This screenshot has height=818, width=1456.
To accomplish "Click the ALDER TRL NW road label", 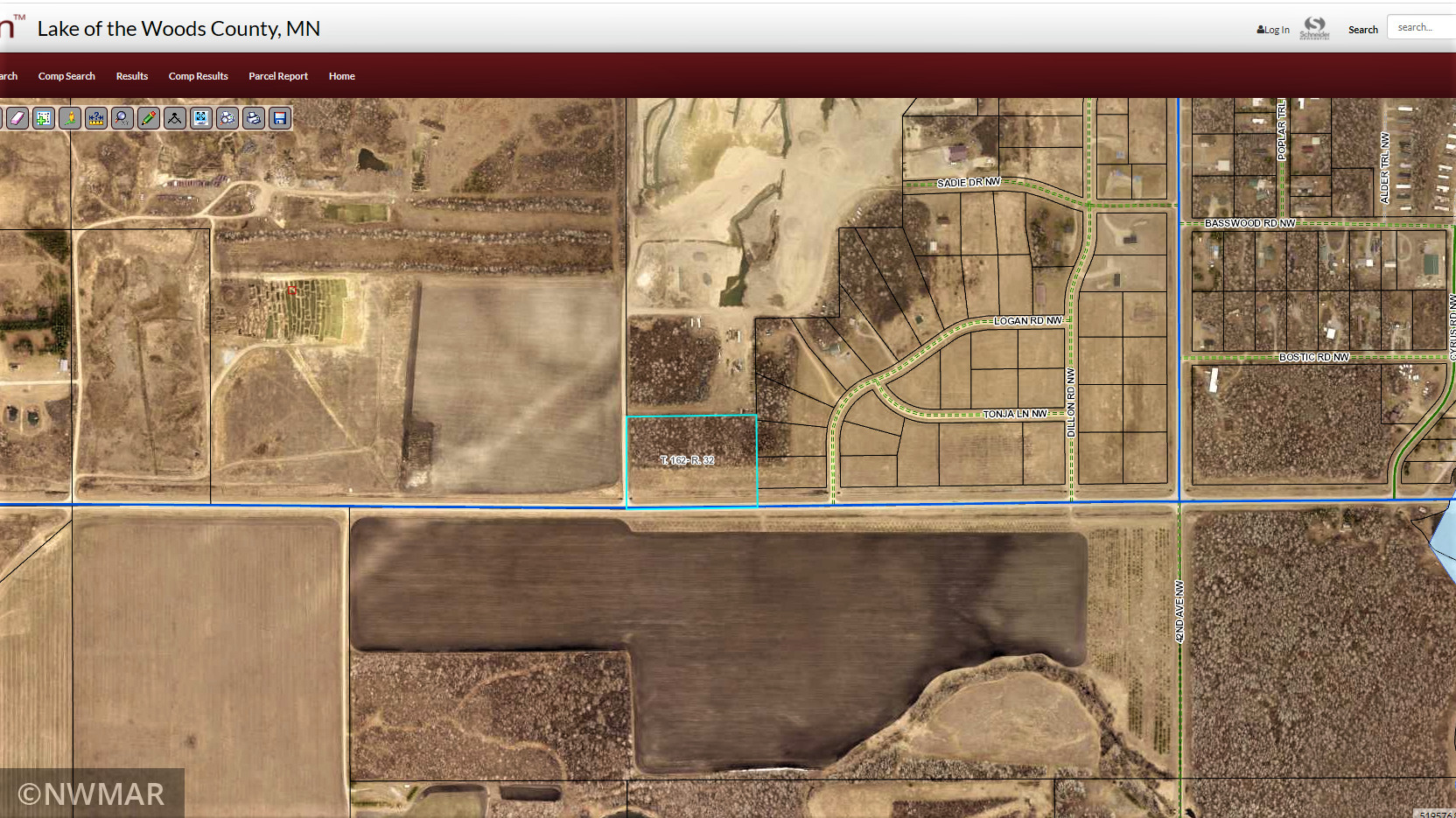I will (1384, 168).
